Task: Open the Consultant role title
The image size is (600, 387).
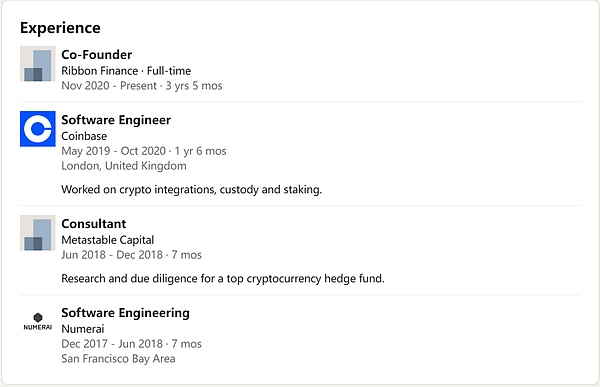Action: coord(94,224)
